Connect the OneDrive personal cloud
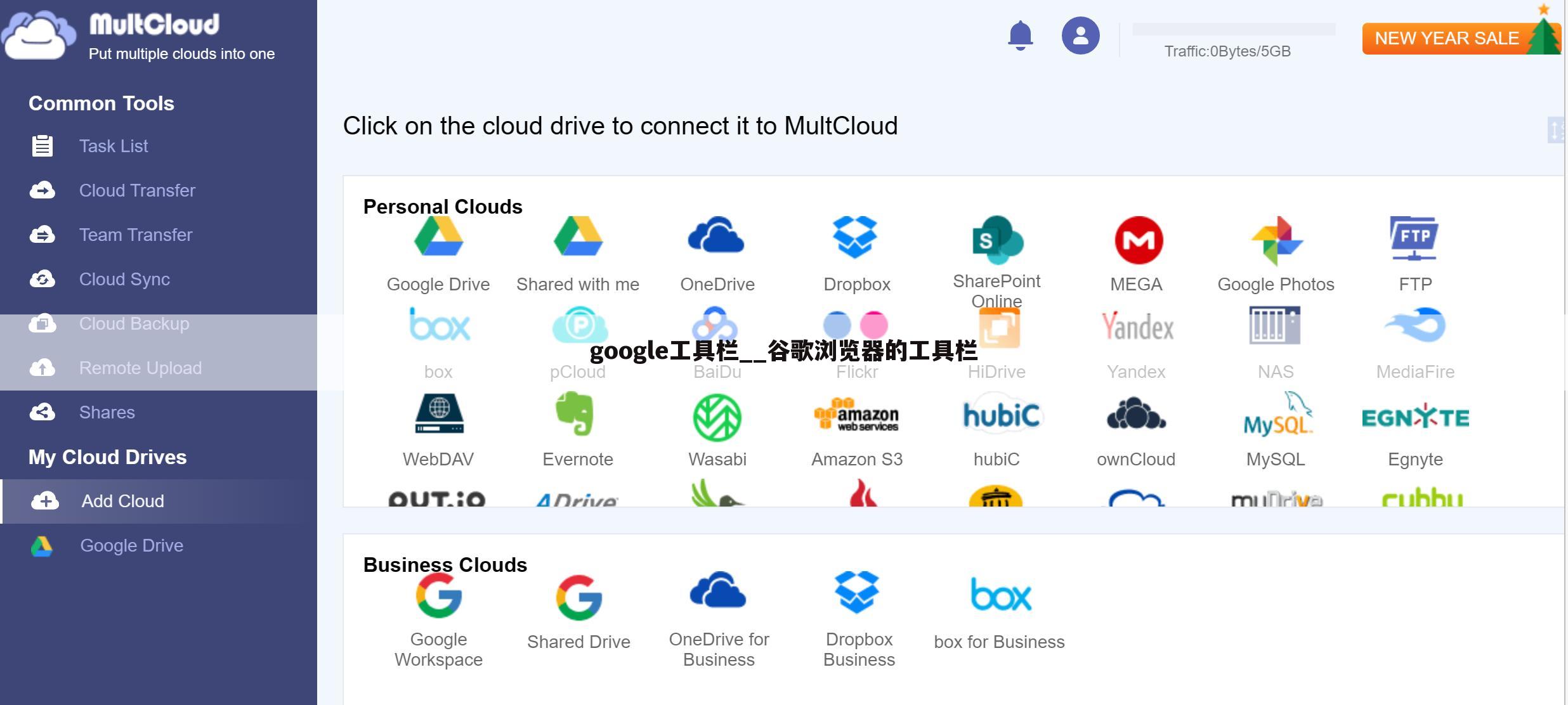Image resolution: width=1568 pixels, height=705 pixels. point(717,236)
